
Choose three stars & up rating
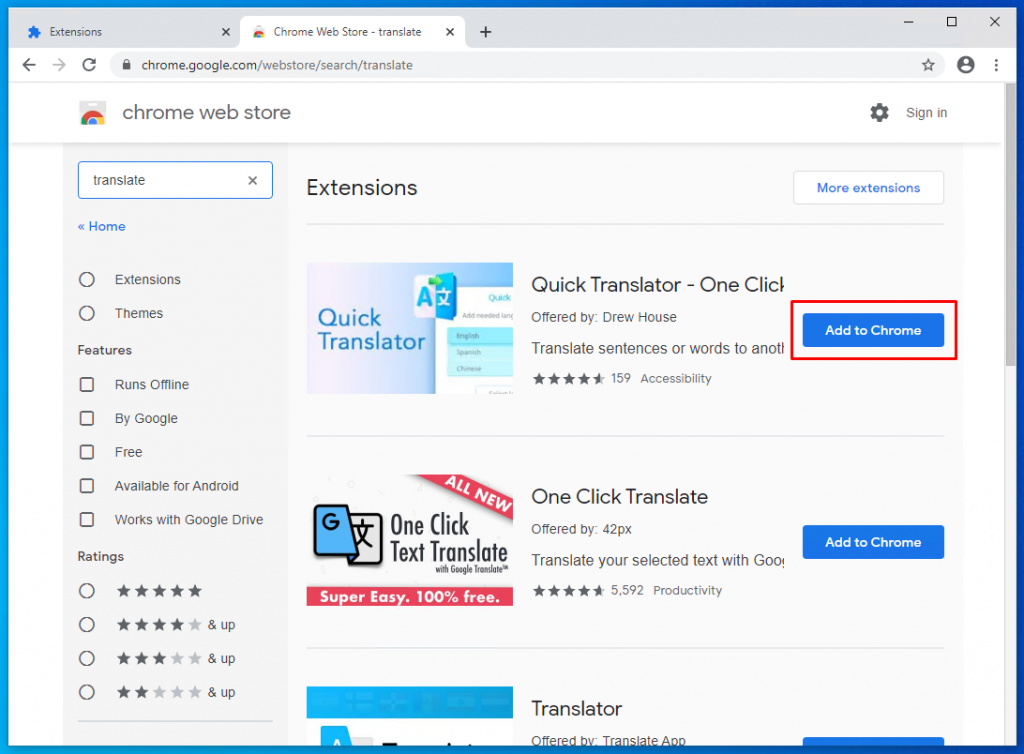pos(87,659)
